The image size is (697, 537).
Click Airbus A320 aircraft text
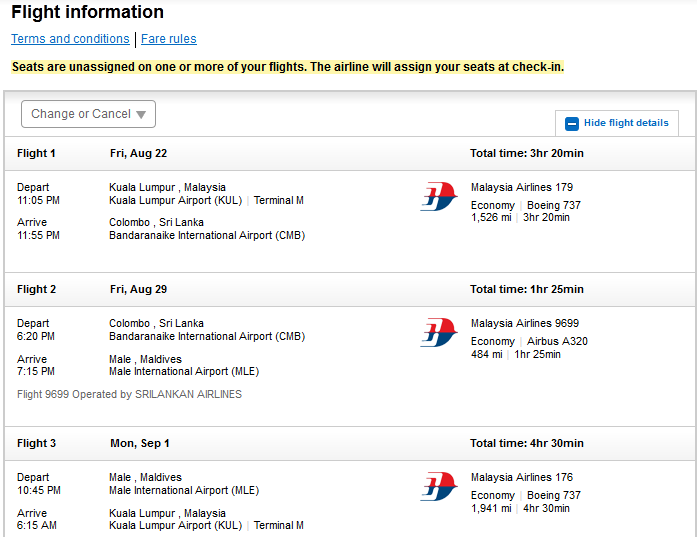[557, 341]
